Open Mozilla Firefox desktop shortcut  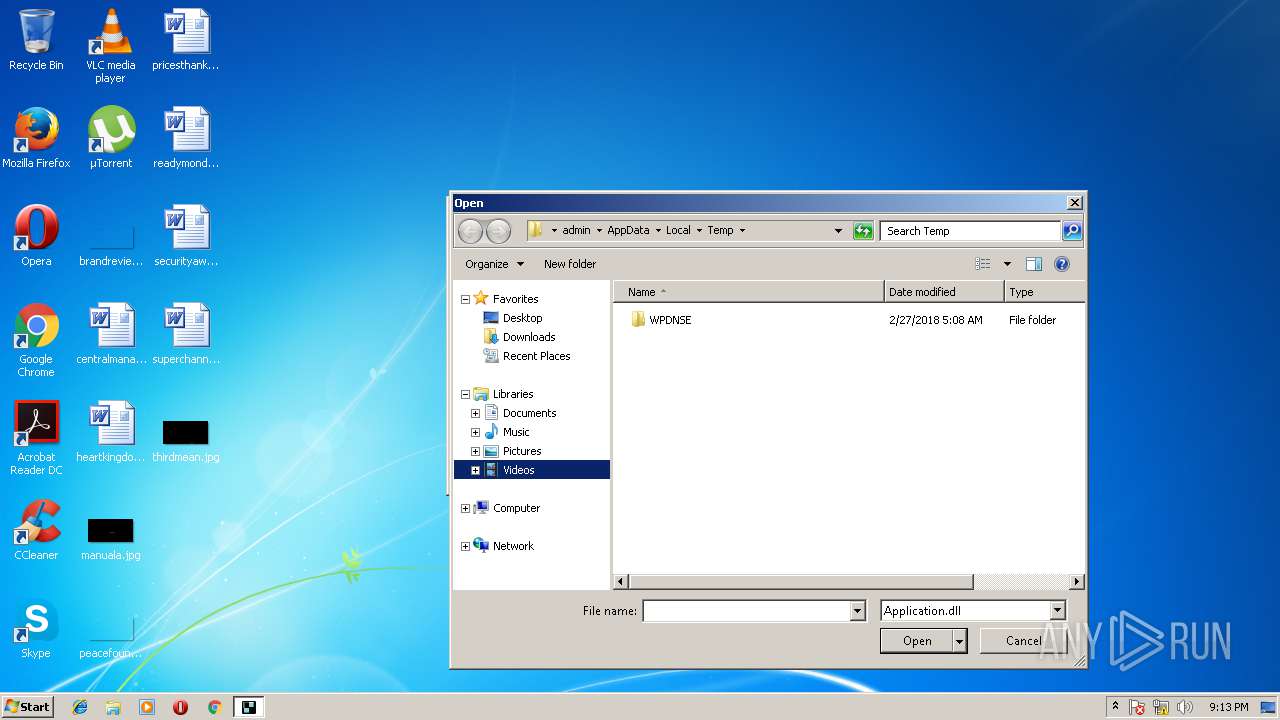click(x=36, y=138)
